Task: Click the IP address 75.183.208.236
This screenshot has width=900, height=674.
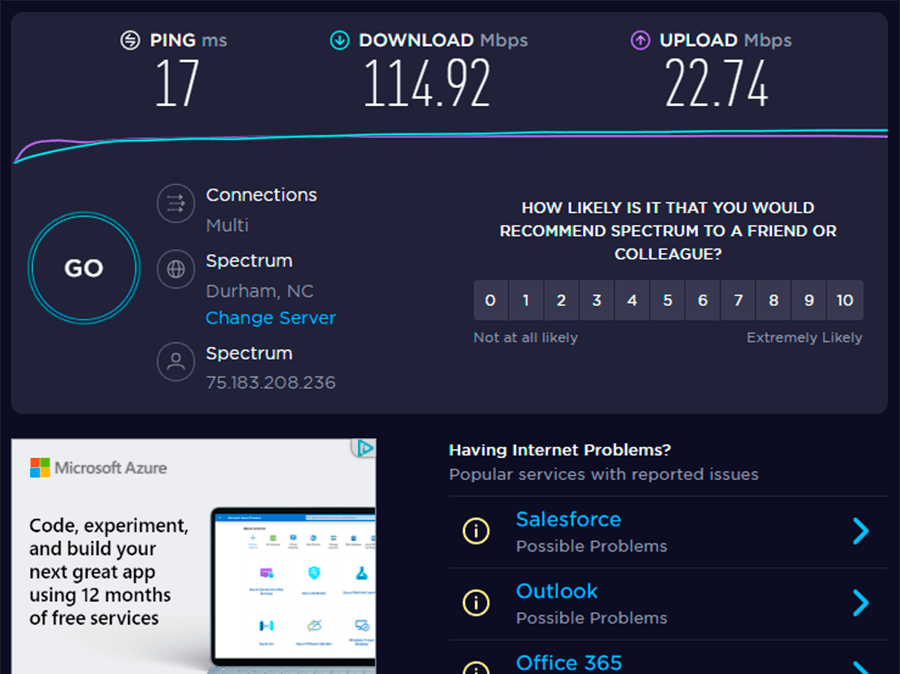Action: pyautogui.click(x=270, y=382)
